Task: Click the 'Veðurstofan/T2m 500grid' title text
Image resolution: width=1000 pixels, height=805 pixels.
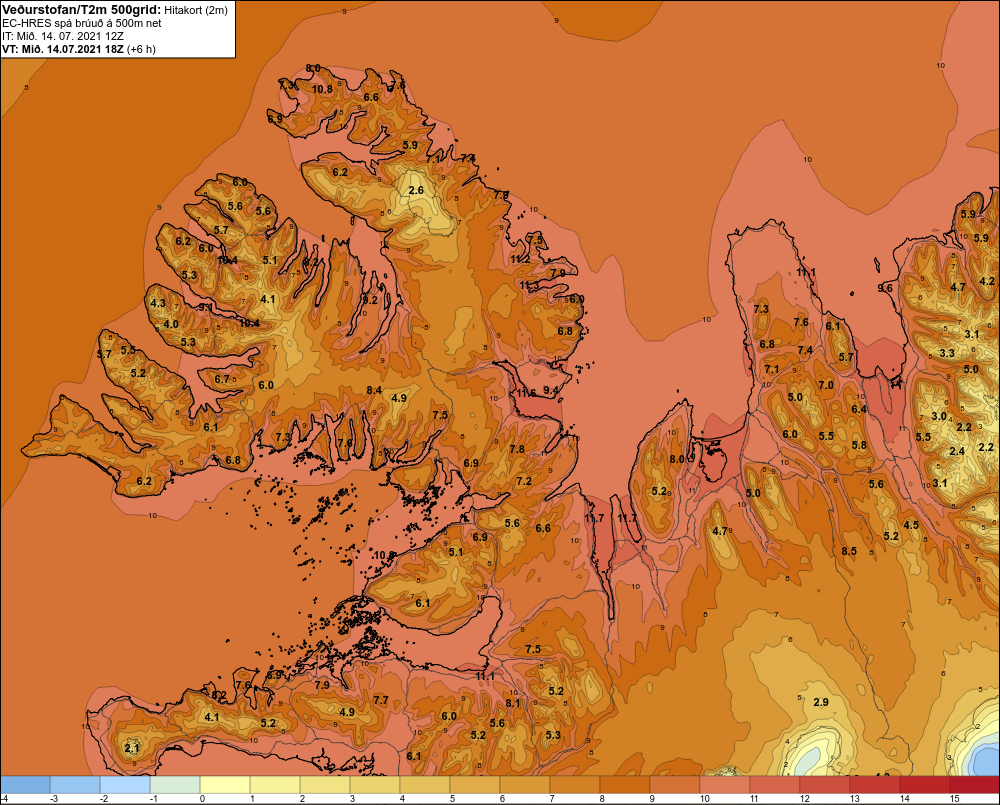Action: tap(81, 9)
